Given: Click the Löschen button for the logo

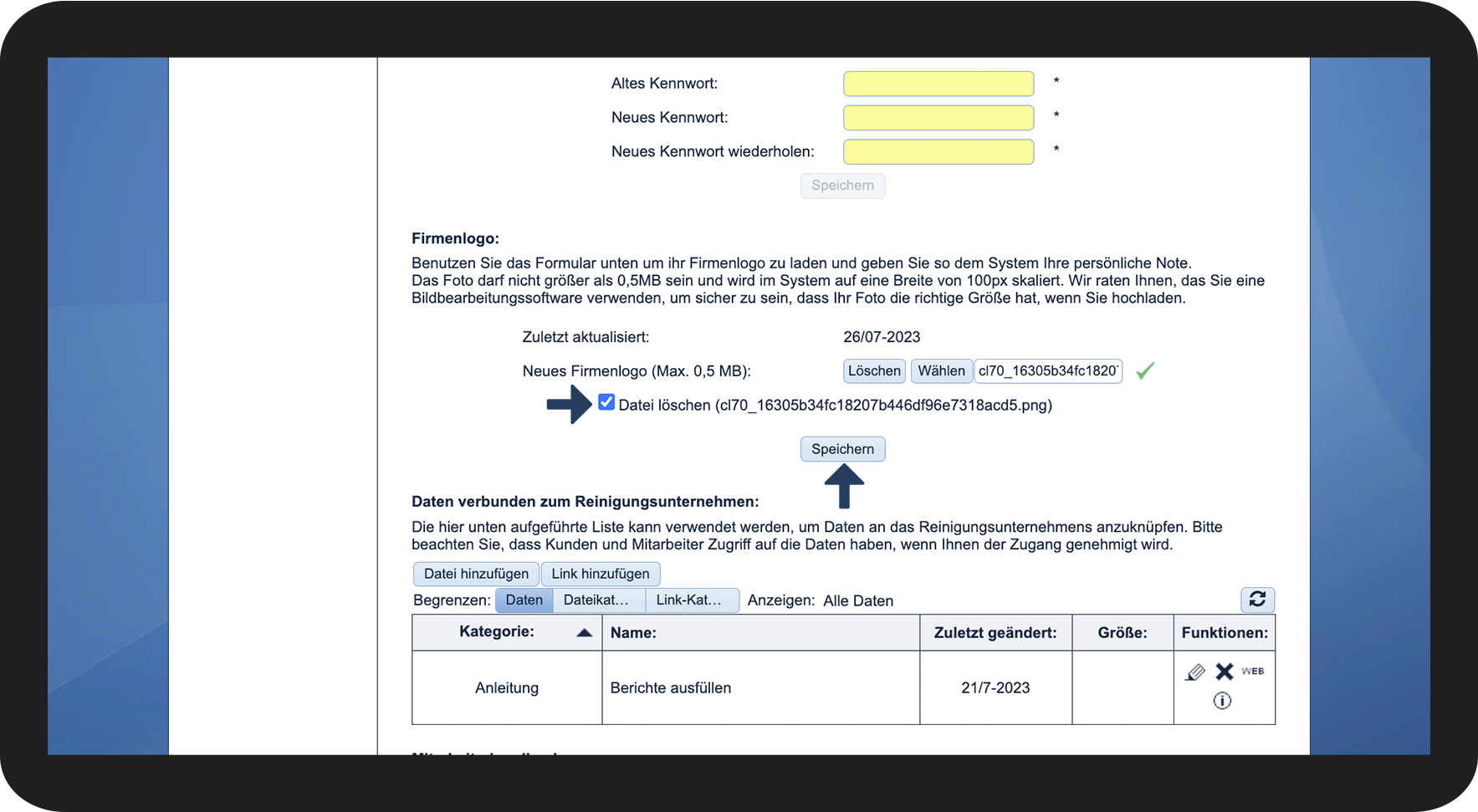Looking at the screenshot, I should pyautogui.click(x=874, y=370).
